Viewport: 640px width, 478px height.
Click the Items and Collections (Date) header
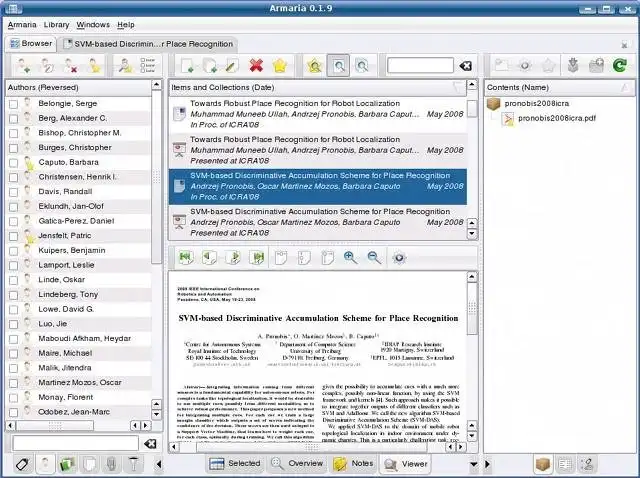(x=318, y=87)
